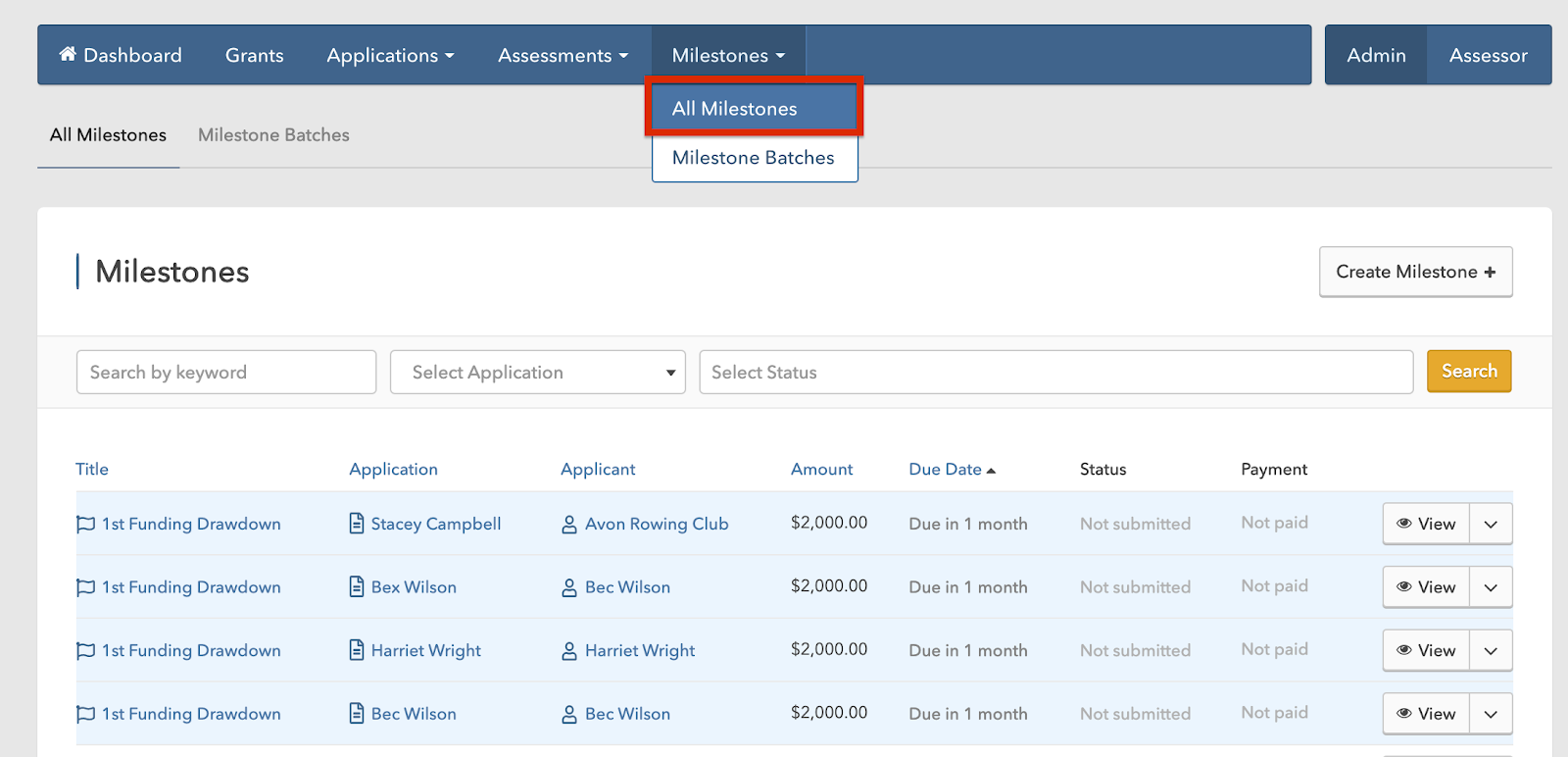Click the Dashboard home icon

point(68,54)
